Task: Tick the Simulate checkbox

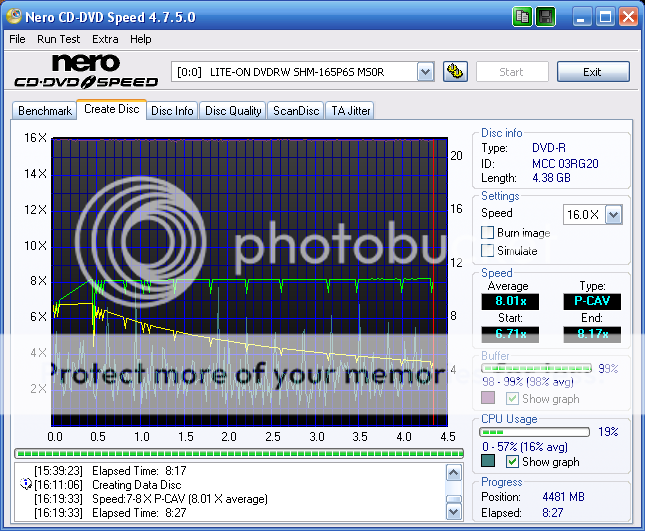Action: click(x=488, y=251)
